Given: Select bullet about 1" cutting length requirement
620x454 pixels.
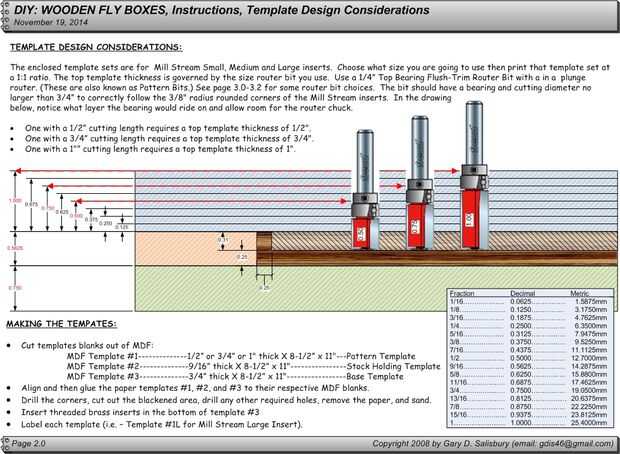Looking at the screenshot, I should point(160,149).
